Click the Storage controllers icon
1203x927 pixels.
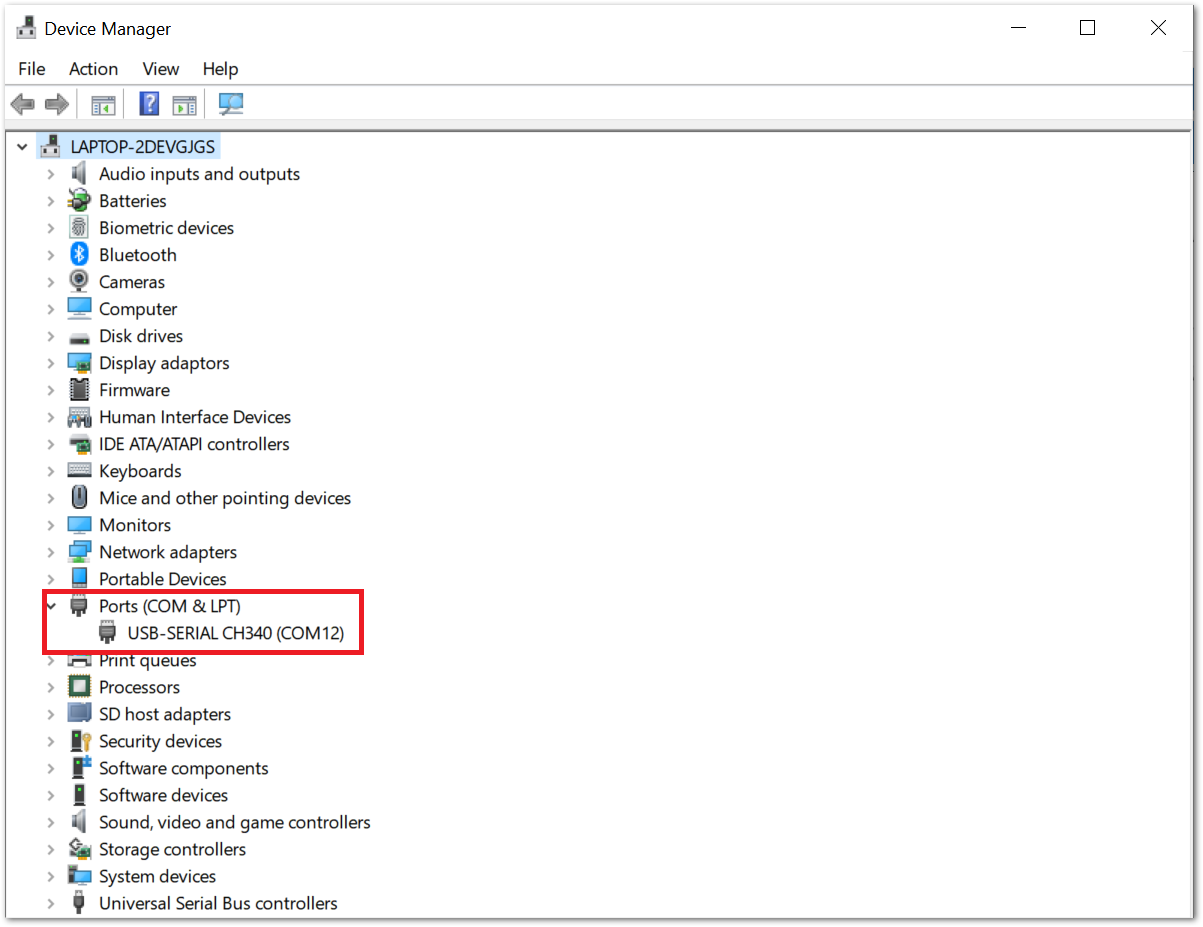tap(79, 849)
